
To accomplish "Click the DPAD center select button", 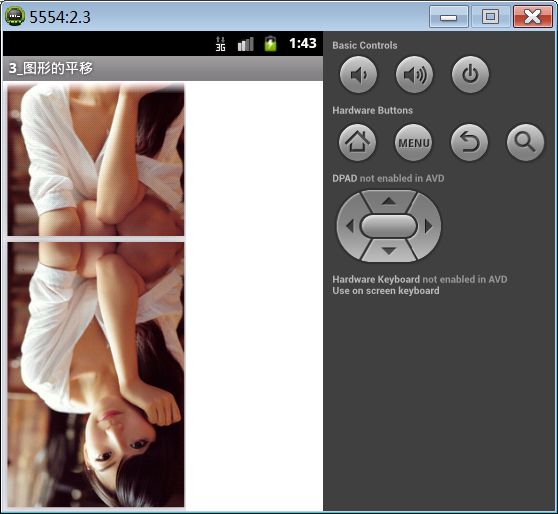I will point(389,226).
